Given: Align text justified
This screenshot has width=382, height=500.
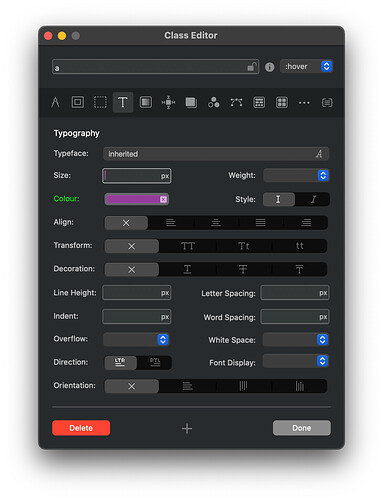Looking at the screenshot, I should [x=261, y=223].
